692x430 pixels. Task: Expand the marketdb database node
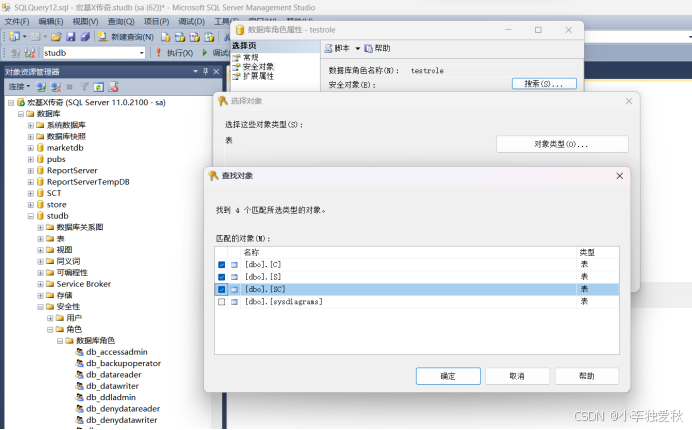(x=30, y=148)
